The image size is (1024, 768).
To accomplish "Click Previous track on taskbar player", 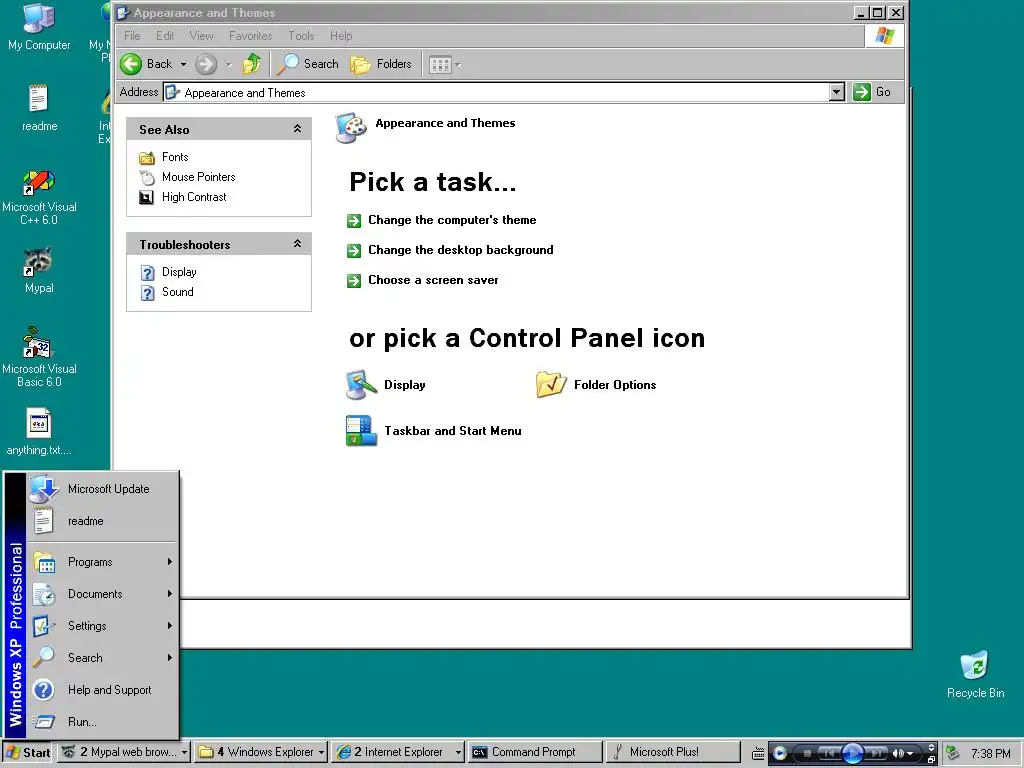I will tap(829, 753).
